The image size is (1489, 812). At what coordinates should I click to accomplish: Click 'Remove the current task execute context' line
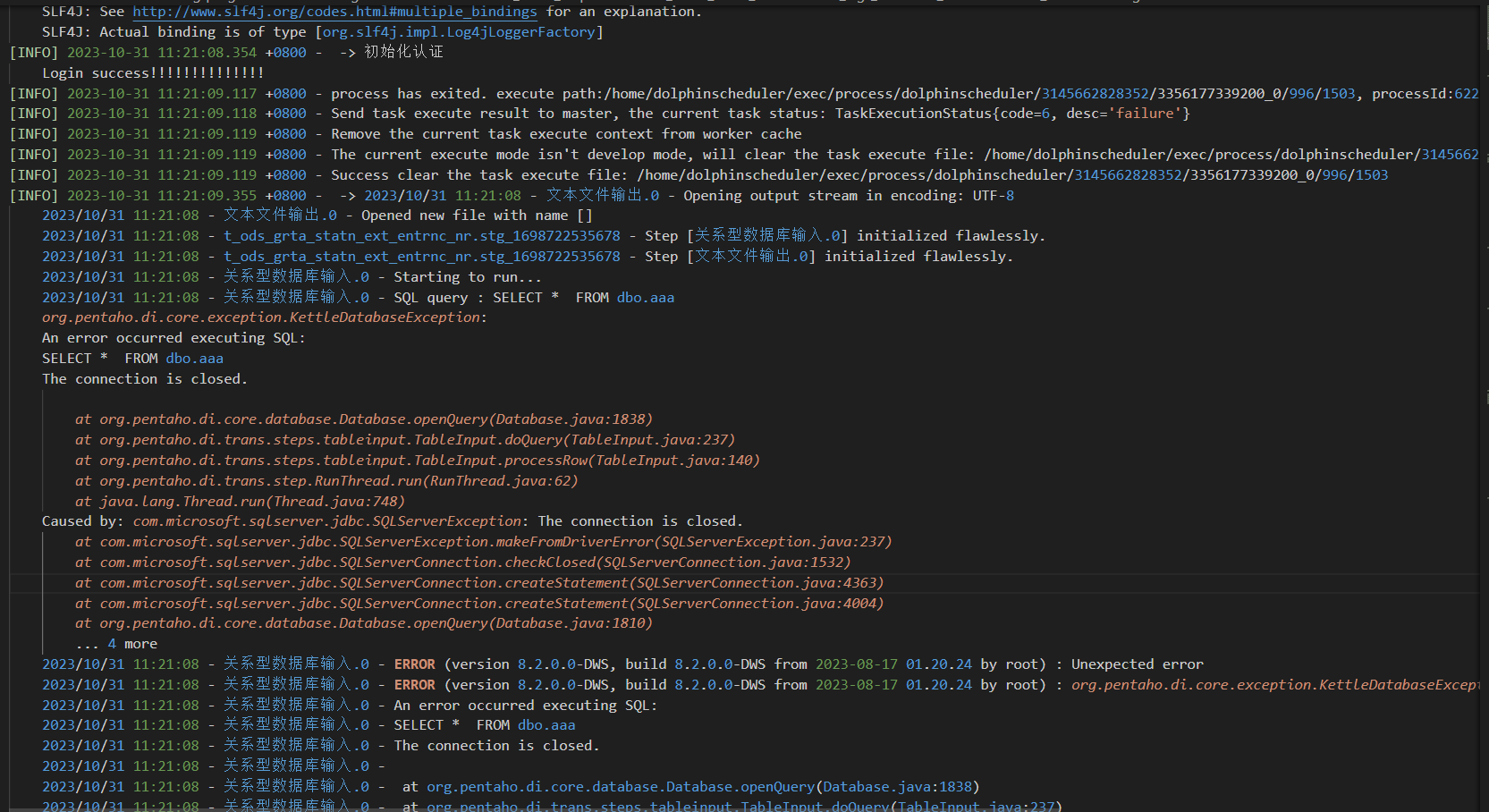tap(565, 134)
